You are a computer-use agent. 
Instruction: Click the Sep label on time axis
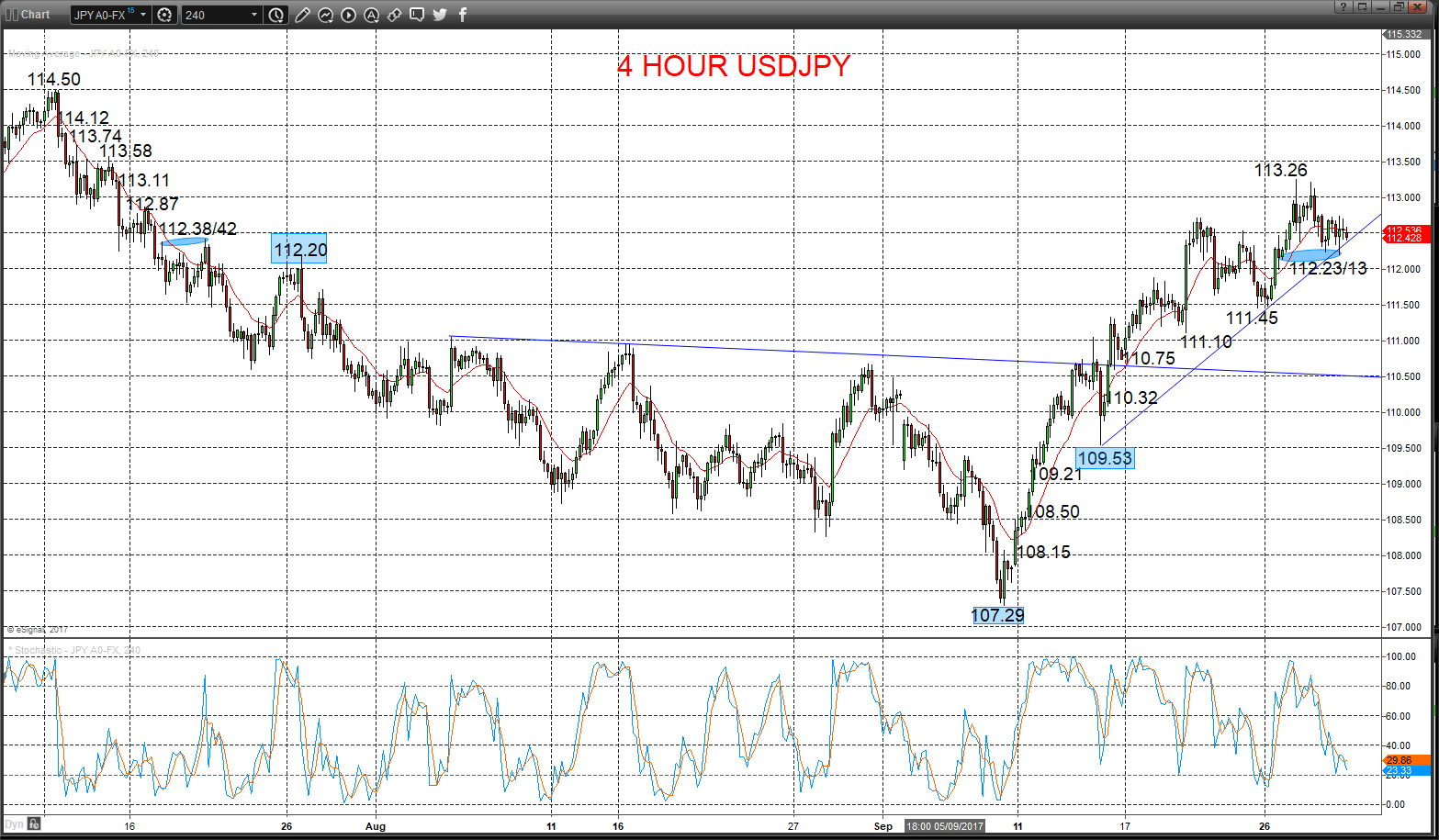click(x=883, y=826)
